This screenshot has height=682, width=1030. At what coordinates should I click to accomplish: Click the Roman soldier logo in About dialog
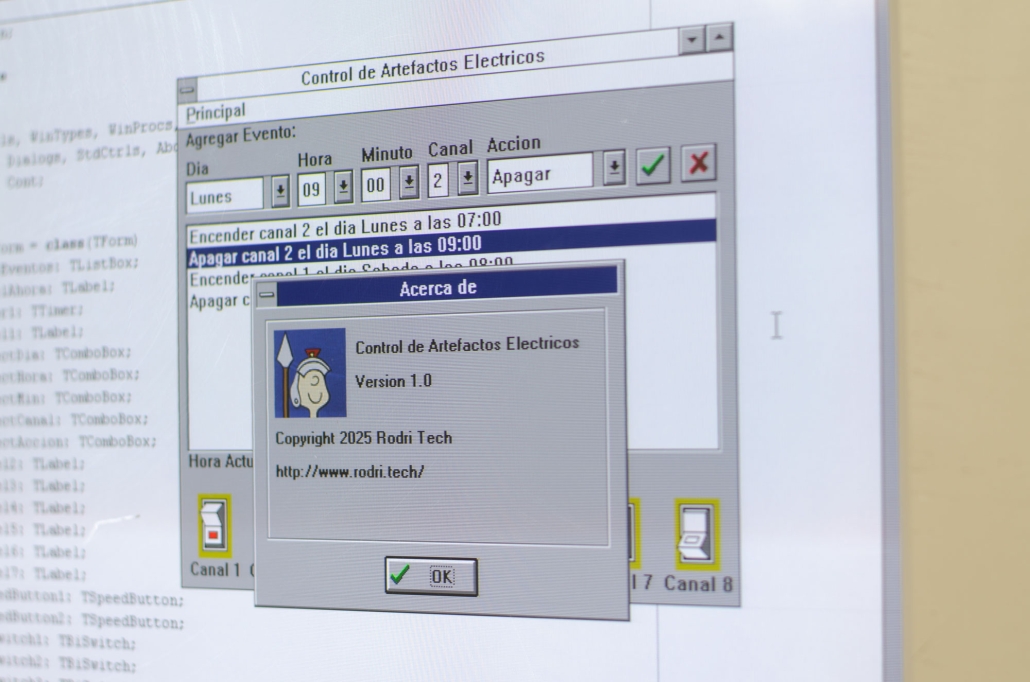point(310,373)
